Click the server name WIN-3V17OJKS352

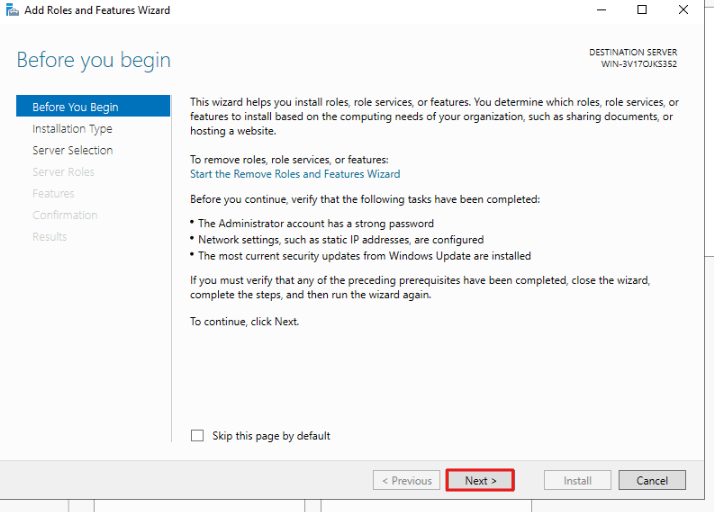[x=639, y=64]
